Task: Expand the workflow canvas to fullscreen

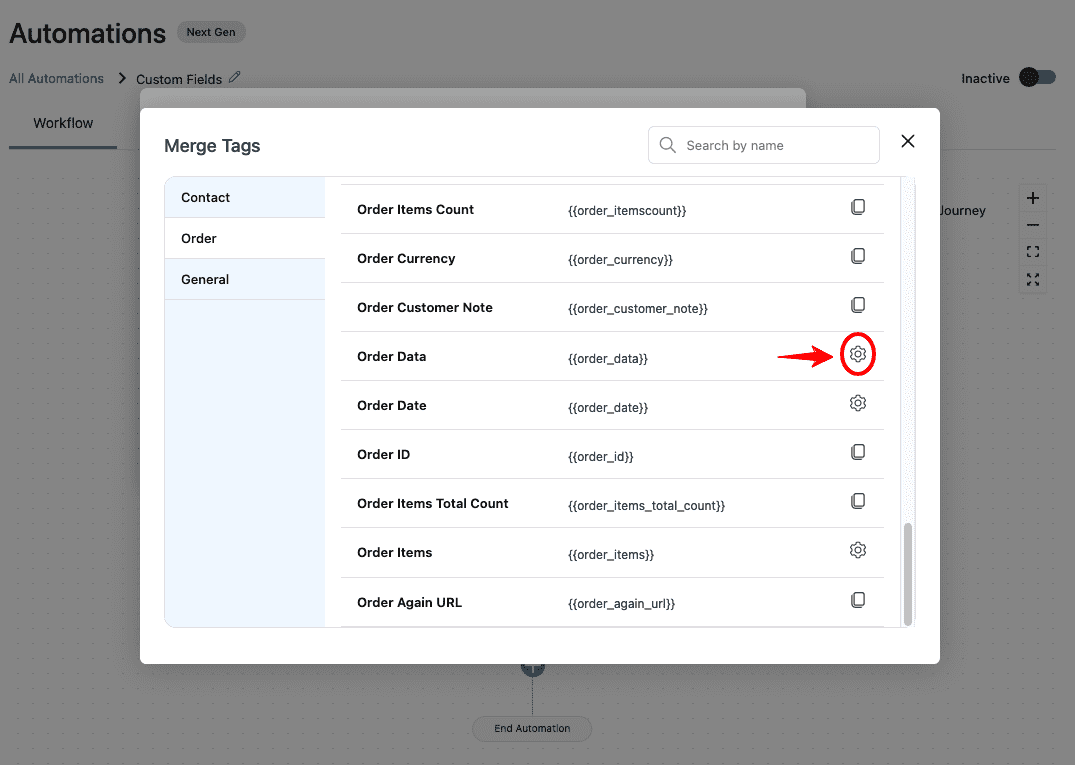Action: coord(1033,280)
